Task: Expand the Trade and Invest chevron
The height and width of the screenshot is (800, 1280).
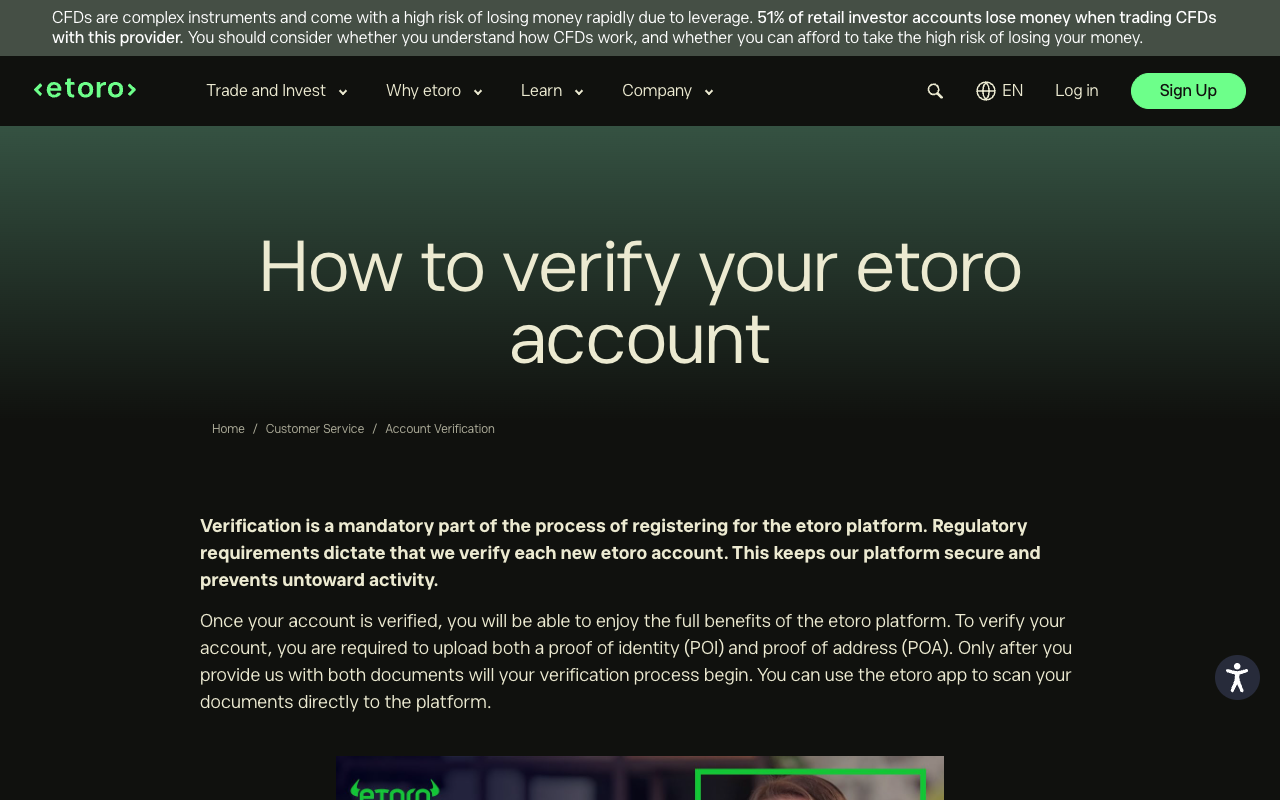Action: click(x=343, y=92)
